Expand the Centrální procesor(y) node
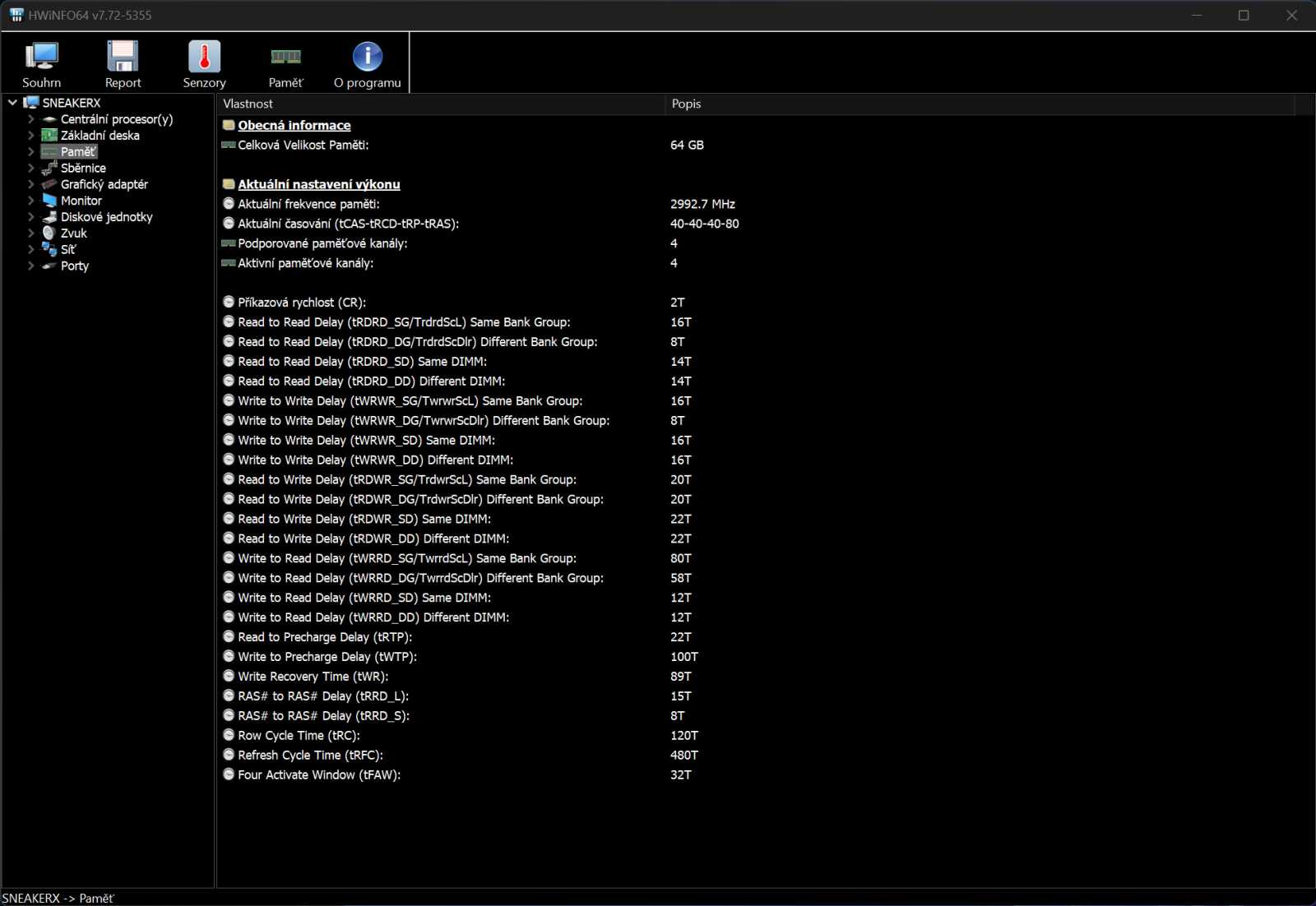This screenshot has width=1316, height=906. (x=30, y=119)
